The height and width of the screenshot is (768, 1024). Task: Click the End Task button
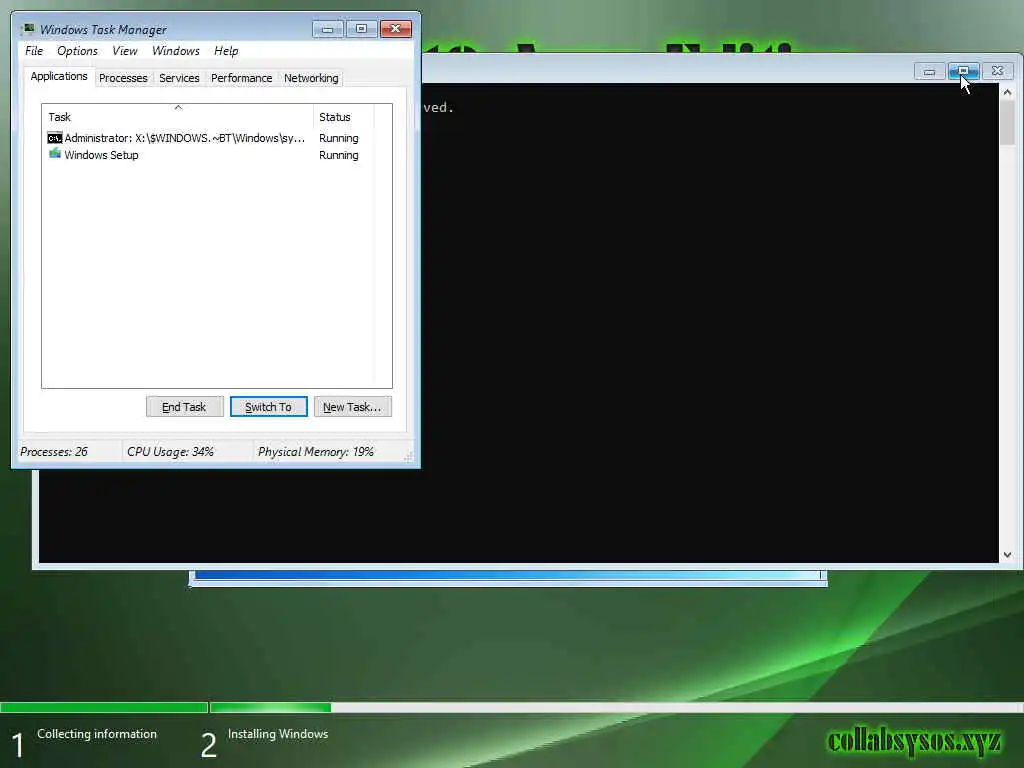pyautogui.click(x=184, y=407)
